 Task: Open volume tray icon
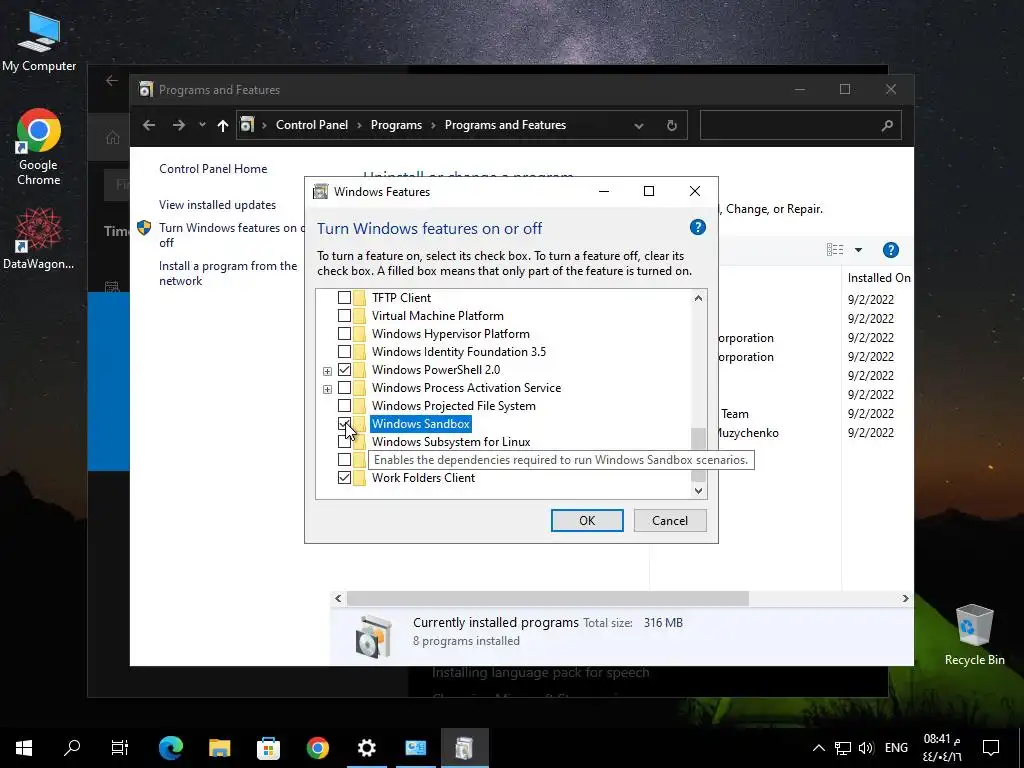click(x=867, y=748)
